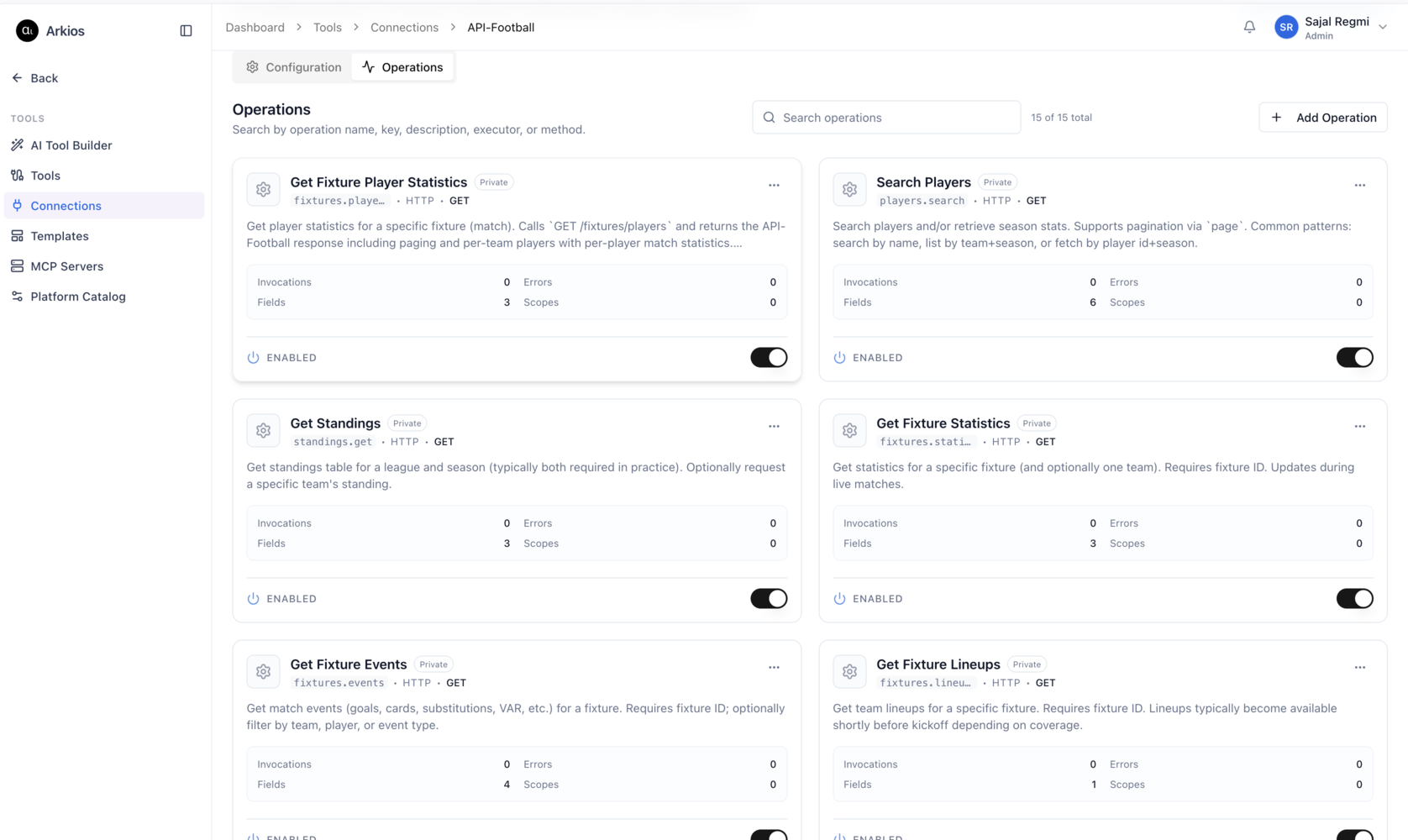
Task: Open the Get Standings operation title
Action: [x=335, y=423]
